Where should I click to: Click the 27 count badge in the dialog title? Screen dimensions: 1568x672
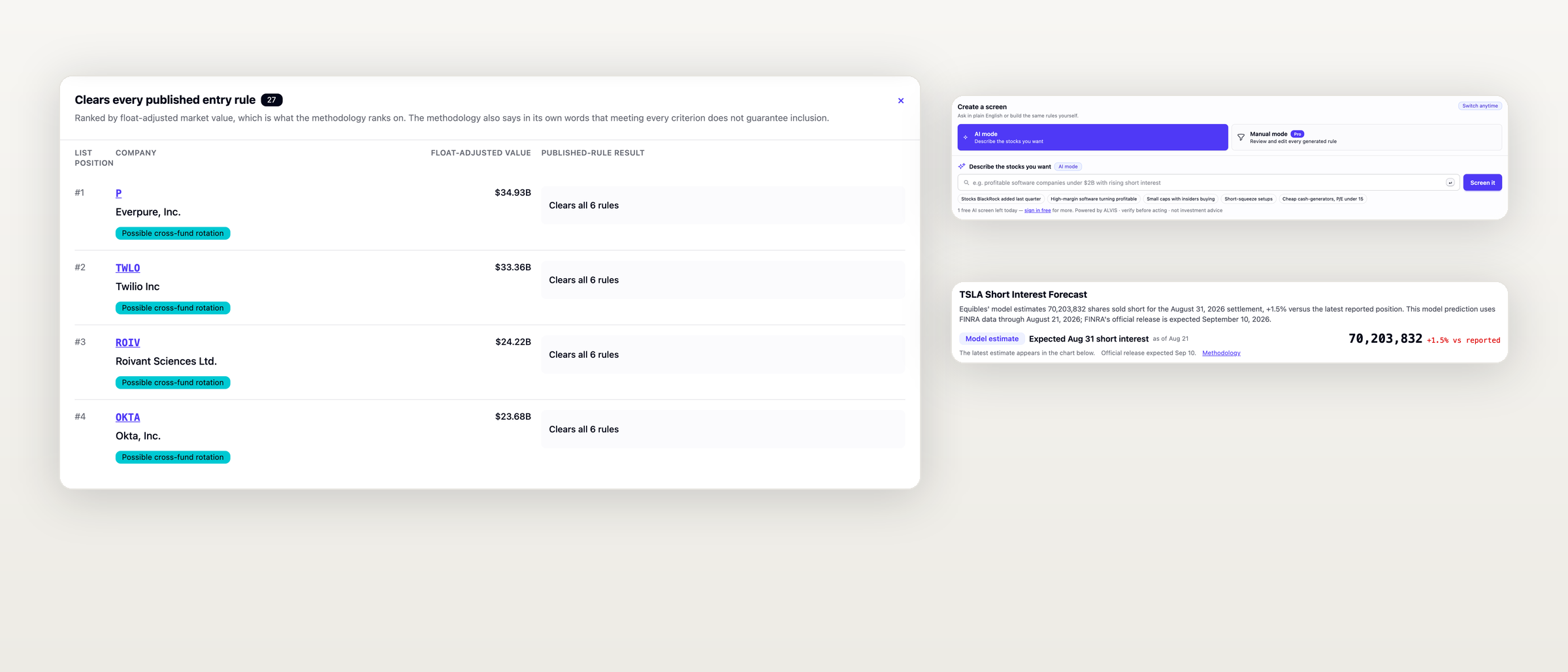[x=272, y=100]
